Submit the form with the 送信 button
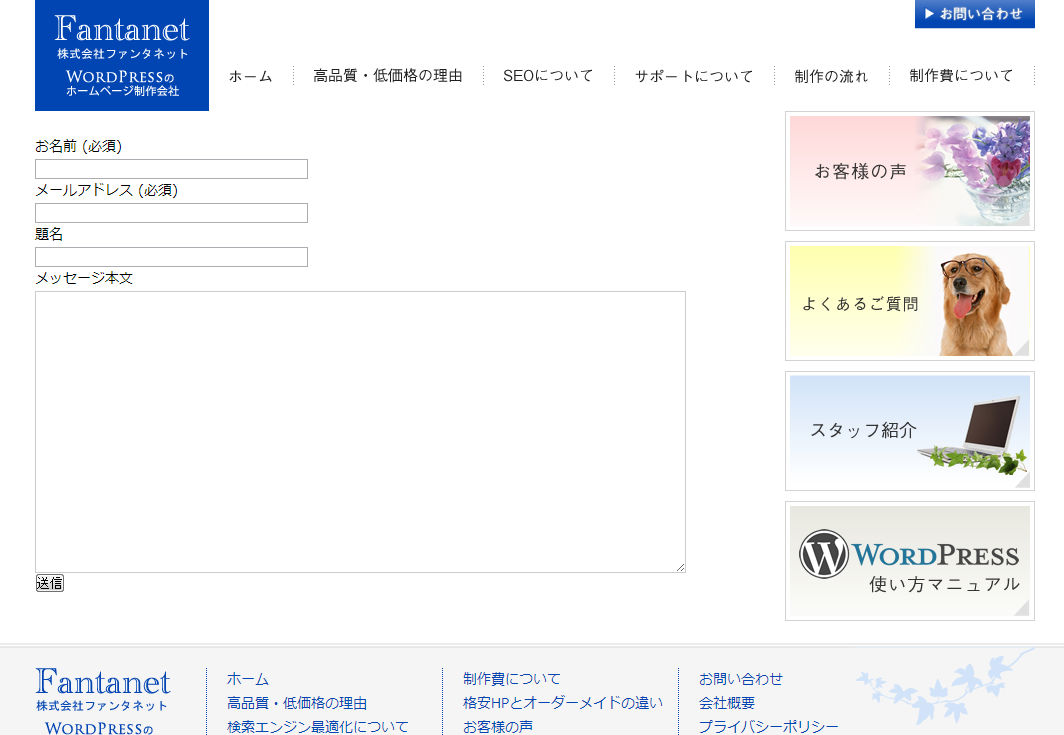This screenshot has width=1064, height=735. click(x=50, y=583)
